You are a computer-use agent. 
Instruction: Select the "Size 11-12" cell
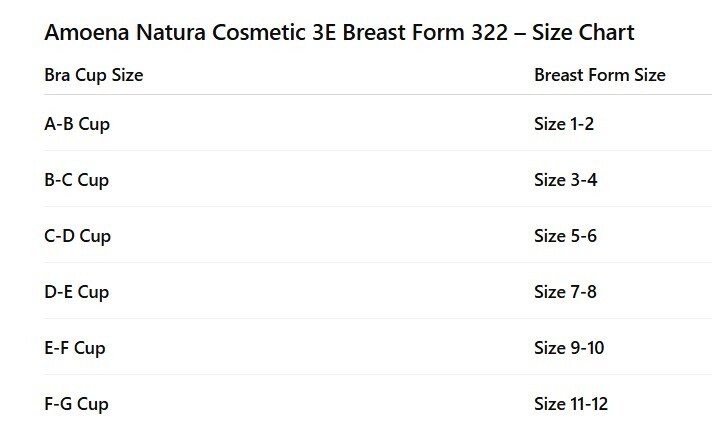click(571, 404)
